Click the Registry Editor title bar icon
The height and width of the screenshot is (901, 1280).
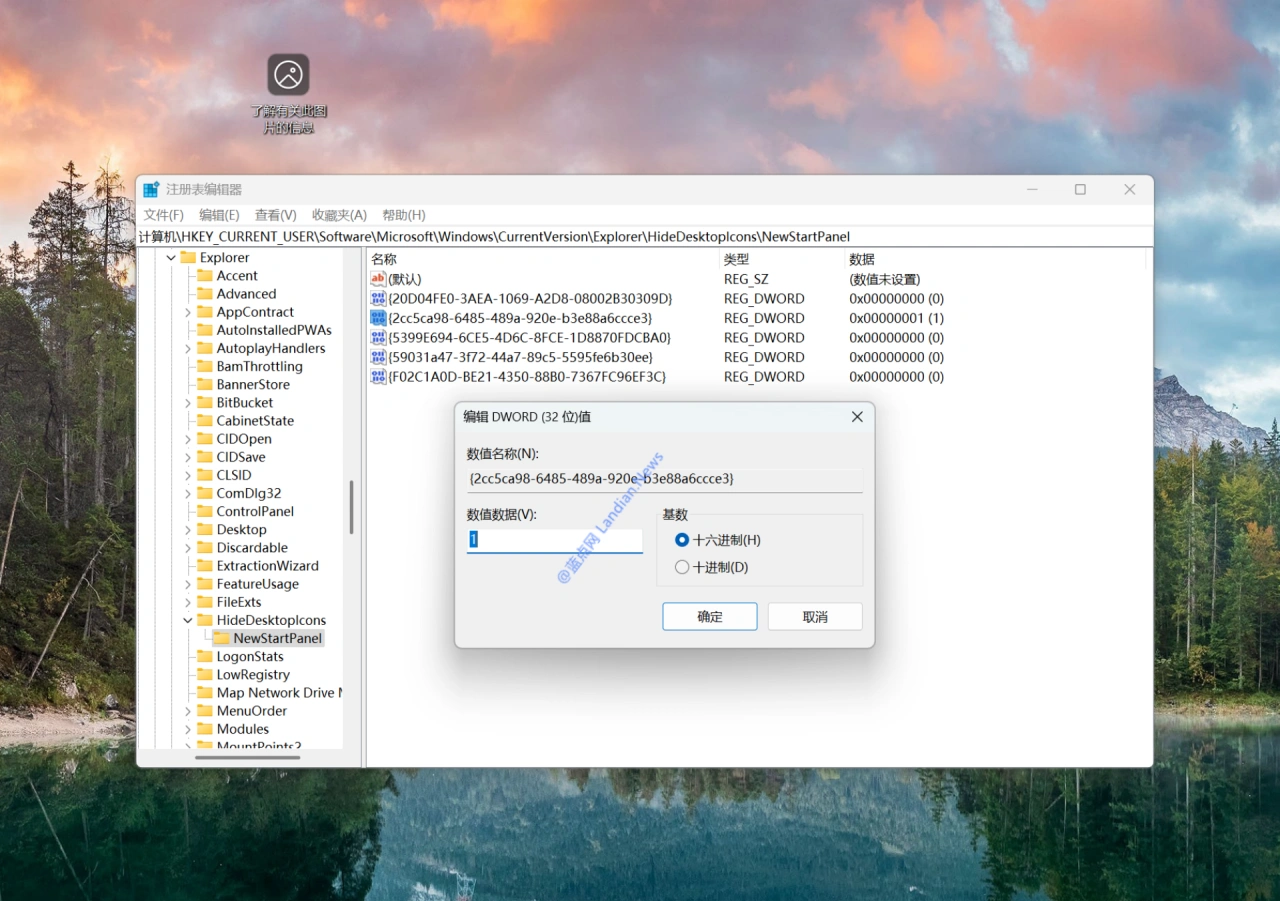151,190
